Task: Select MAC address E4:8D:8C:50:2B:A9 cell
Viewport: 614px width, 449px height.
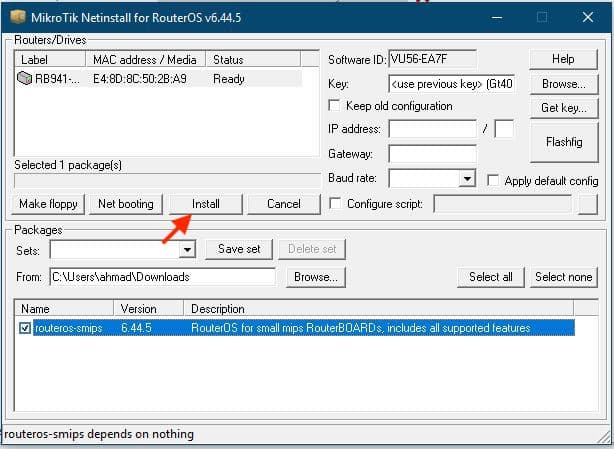Action: click(140, 79)
